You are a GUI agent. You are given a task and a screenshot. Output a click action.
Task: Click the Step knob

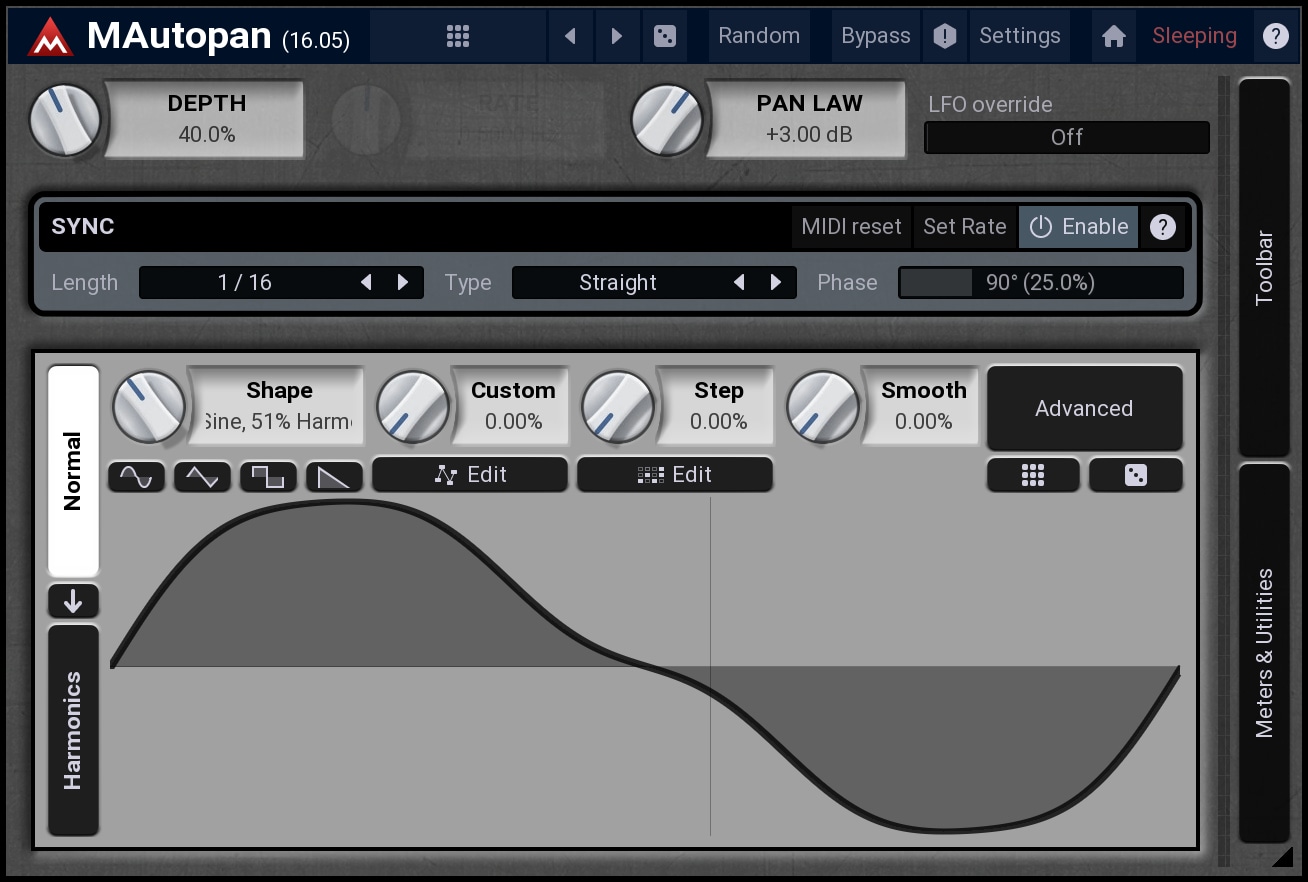tap(618, 408)
